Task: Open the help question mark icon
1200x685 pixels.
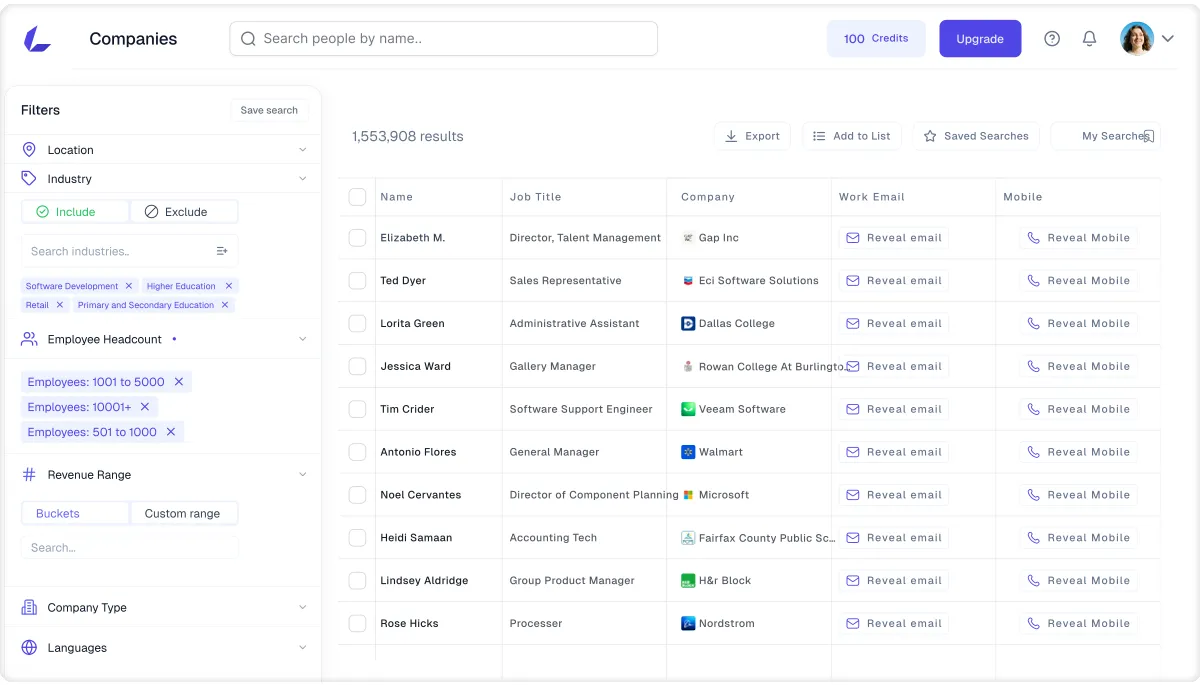Action: 1052,39
